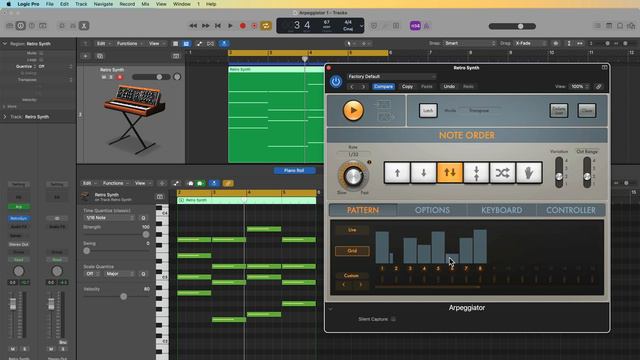This screenshot has height=360, width=640.
Task: Click the plugin Copy button
Action: [x=407, y=87]
